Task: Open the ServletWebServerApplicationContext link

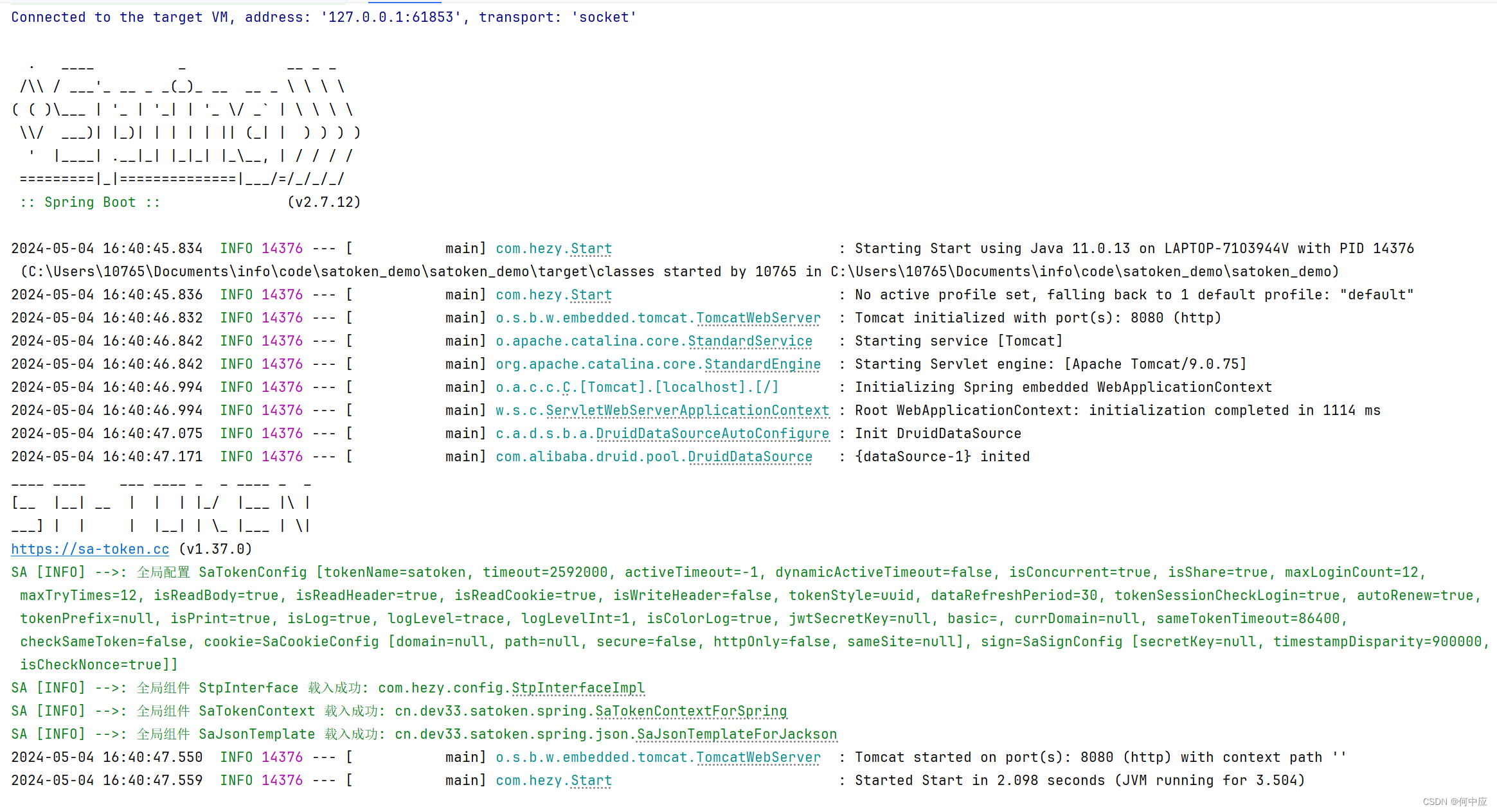Action: point(687,410)
